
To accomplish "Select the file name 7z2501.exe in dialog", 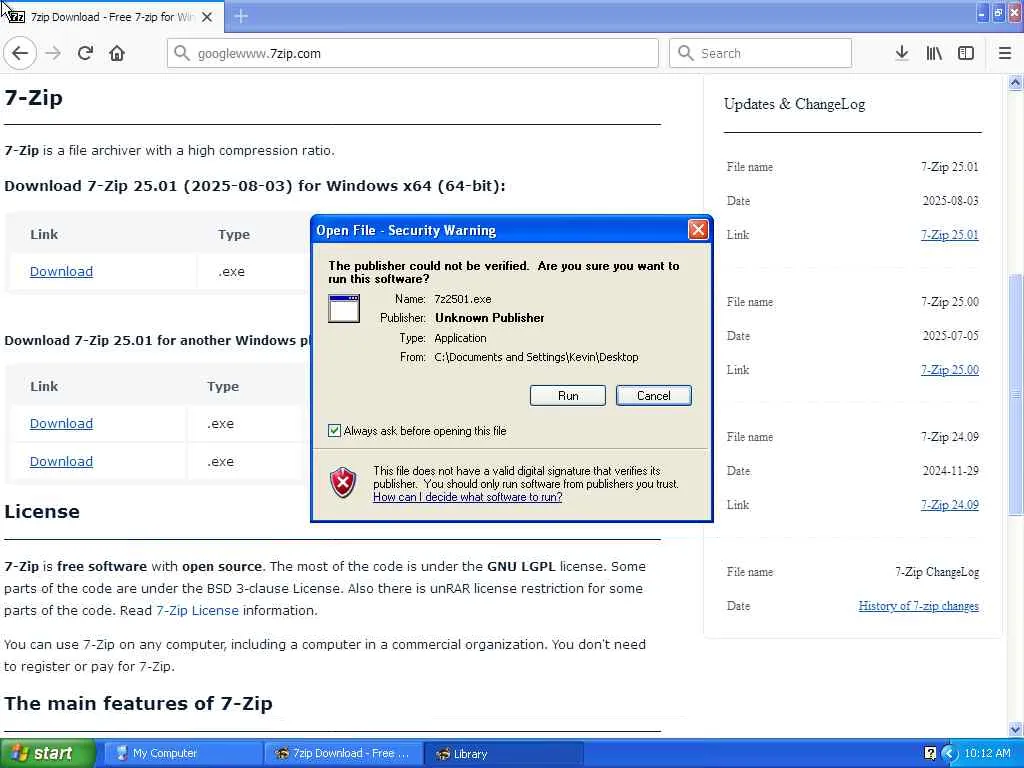I will [x=462, y=299].
